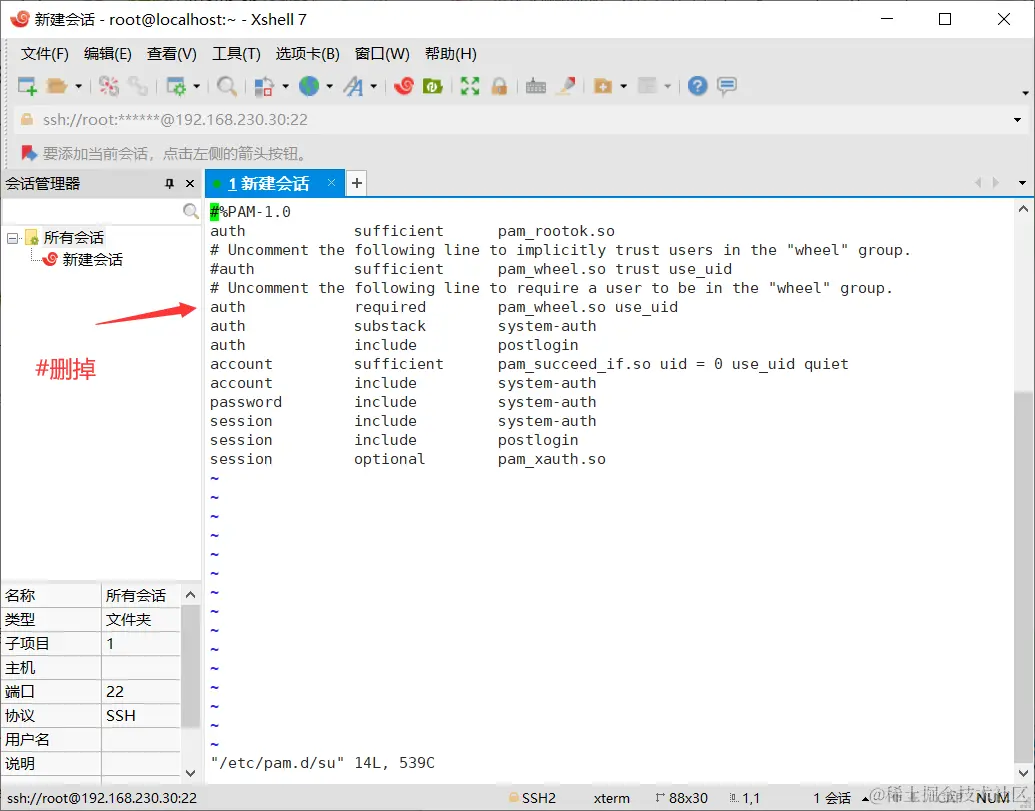Click terminal scrollbar up arrow

click(1023, 209)
